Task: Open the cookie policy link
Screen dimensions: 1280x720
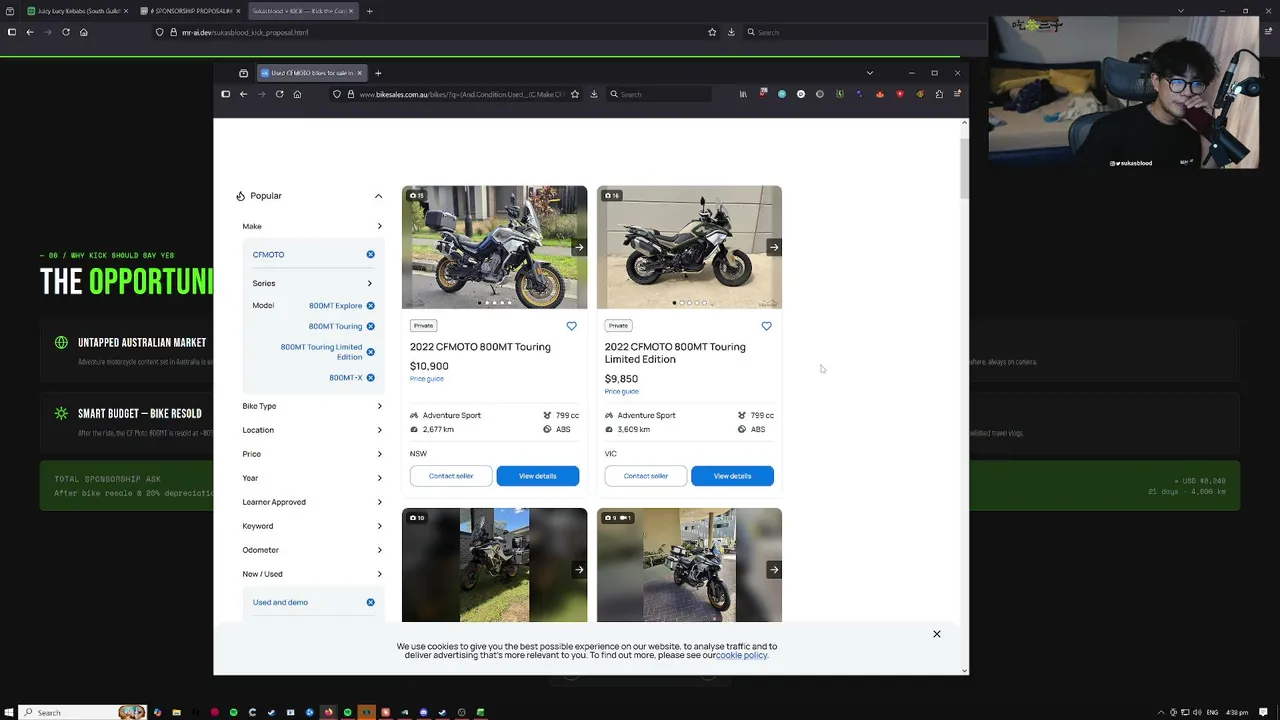Action: tap(741, 655)
